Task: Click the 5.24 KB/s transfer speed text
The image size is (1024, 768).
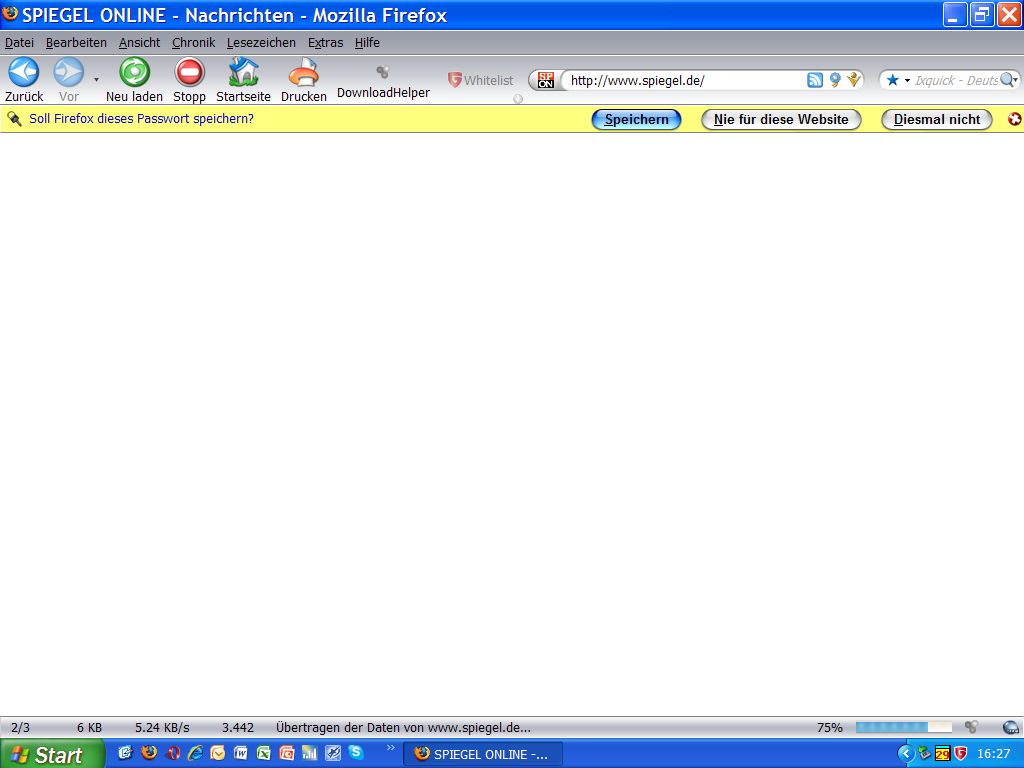Action: click(x=162, y=728)
